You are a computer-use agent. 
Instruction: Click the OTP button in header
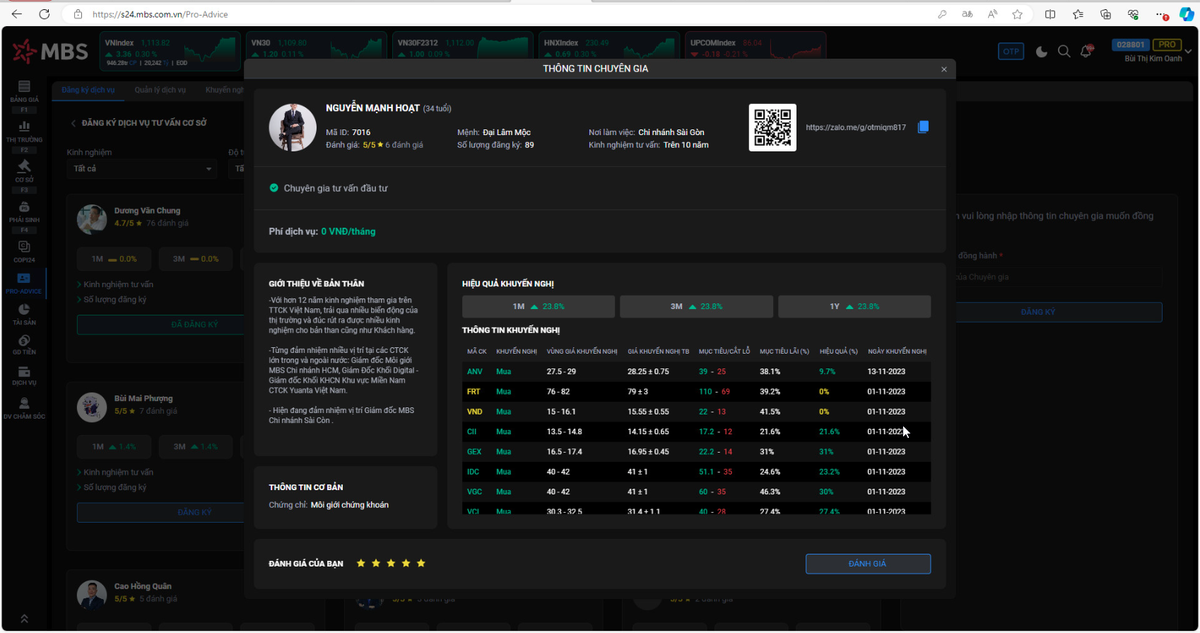point(1011,51)
